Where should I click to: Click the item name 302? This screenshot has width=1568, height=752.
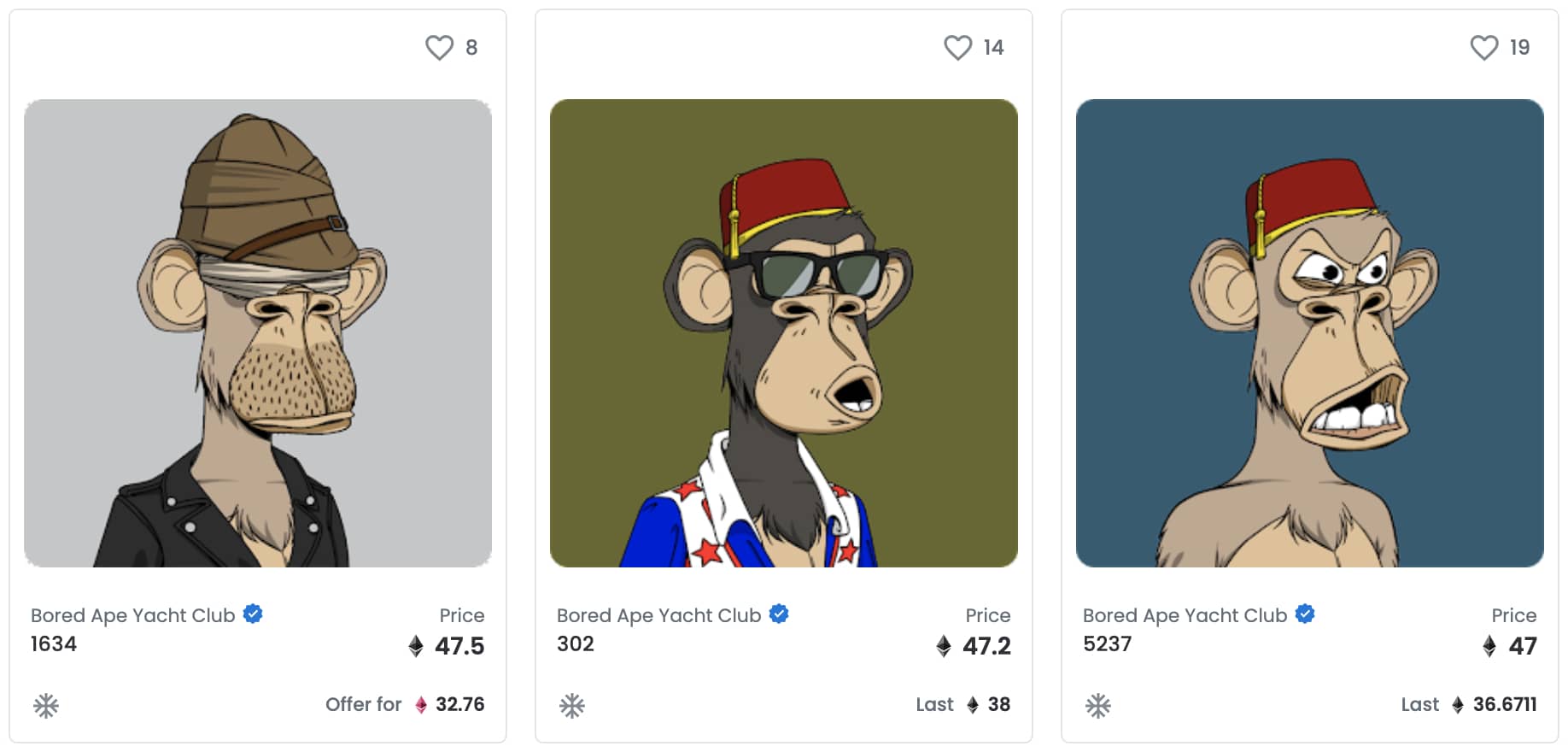tap(576, 644)
